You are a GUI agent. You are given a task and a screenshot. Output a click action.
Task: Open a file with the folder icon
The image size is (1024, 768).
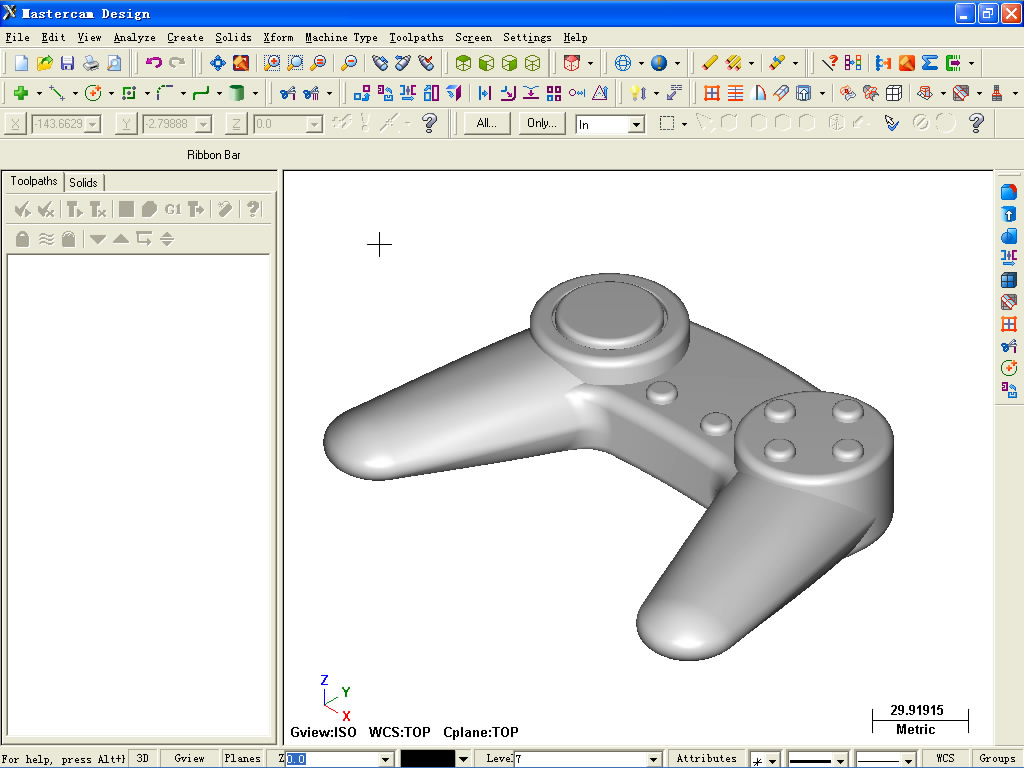tap(44, 63)
